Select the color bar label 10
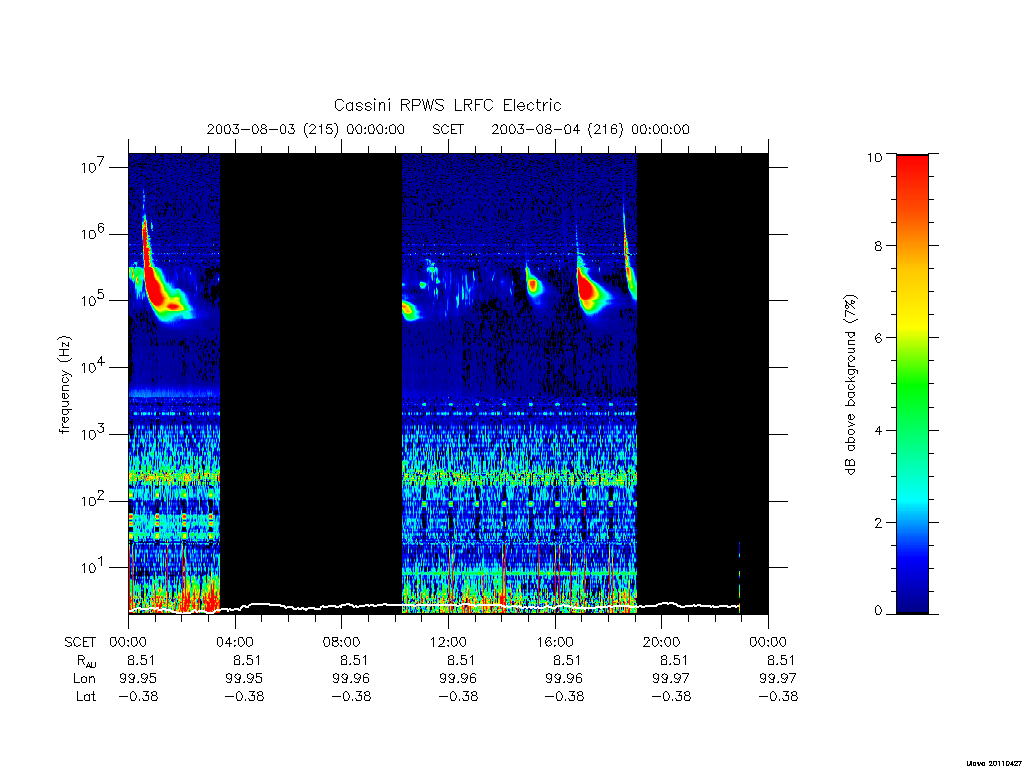 874,157
